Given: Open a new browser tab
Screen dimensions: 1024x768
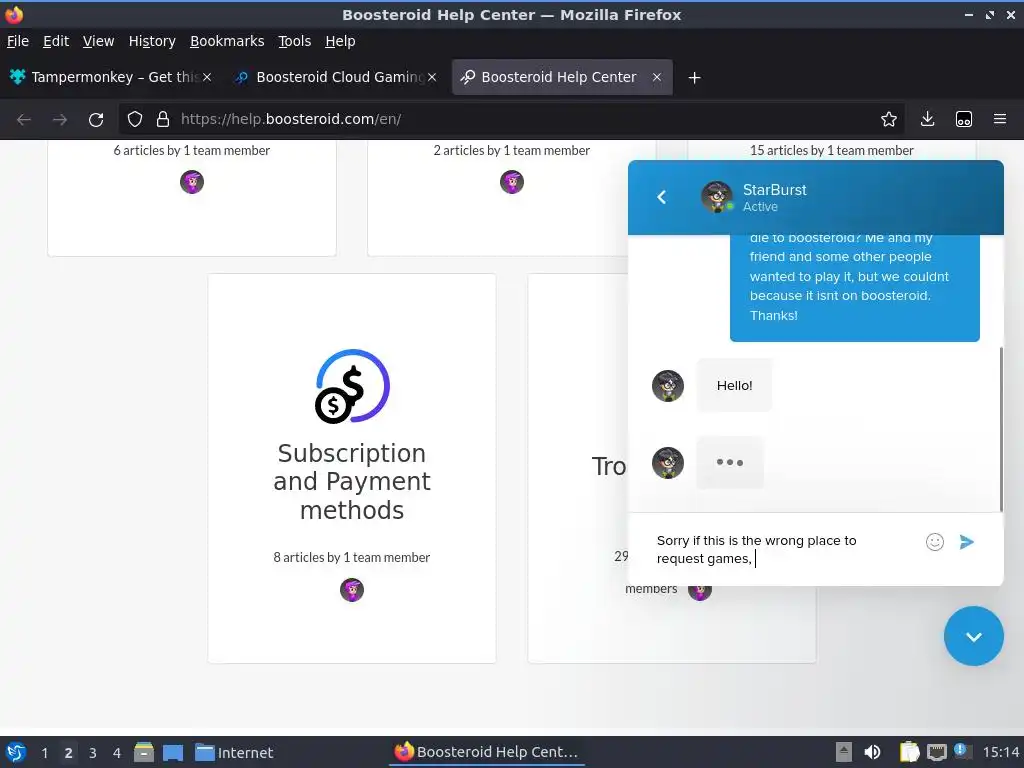Looking at the screenshot, I should pyautogui.click(x=694, y=78).
